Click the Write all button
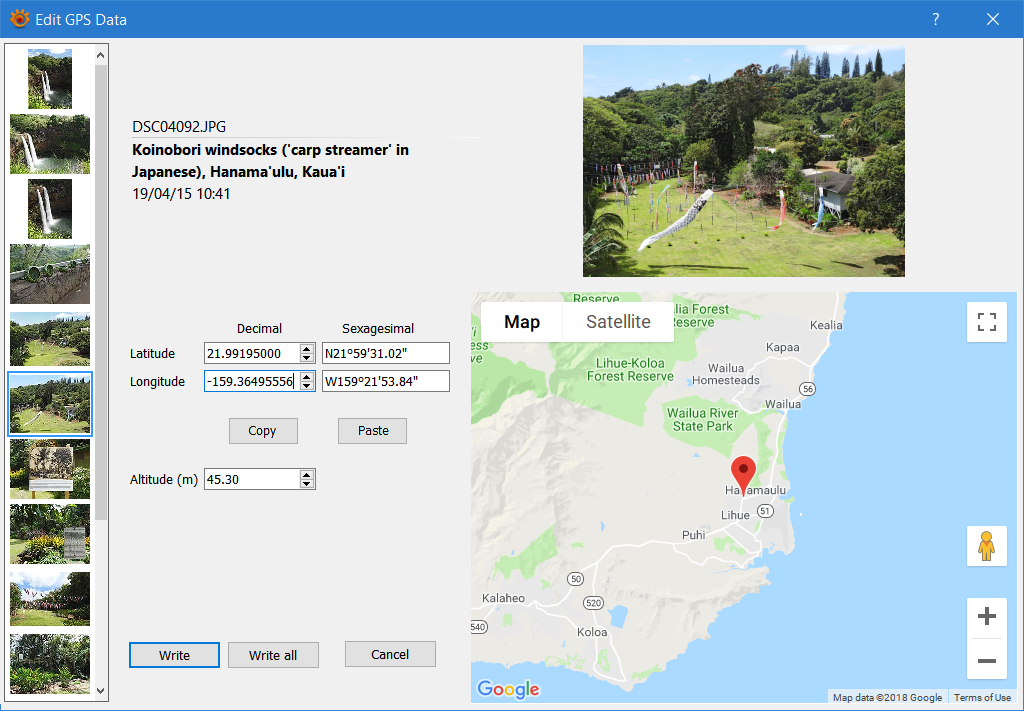The height and width of the screenshot is (711, 1024). 273,655
